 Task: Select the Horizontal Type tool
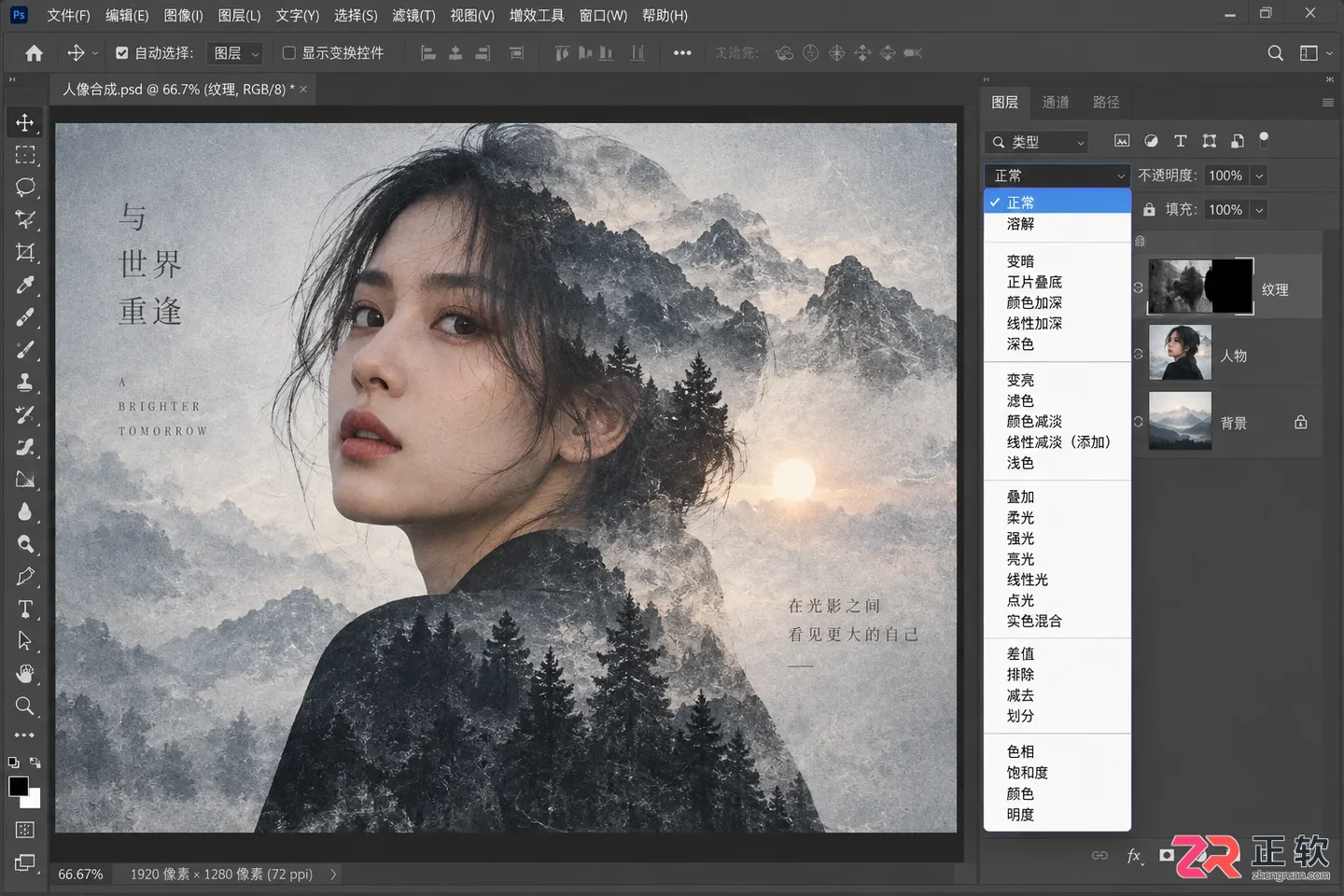[25, 609]
